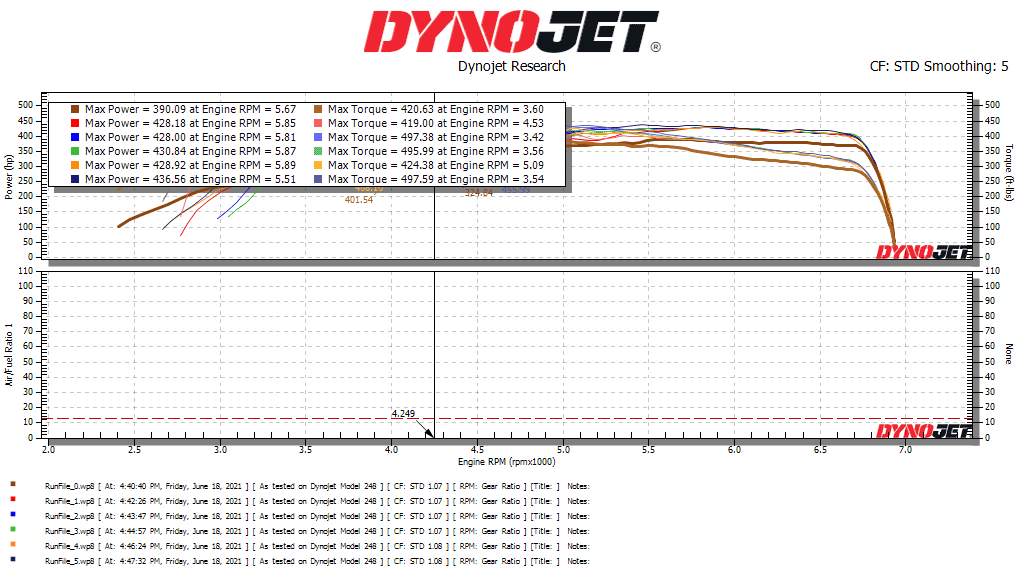
Task: Click the RunFile_3.wp8 run entry
Action: point(317,532)
